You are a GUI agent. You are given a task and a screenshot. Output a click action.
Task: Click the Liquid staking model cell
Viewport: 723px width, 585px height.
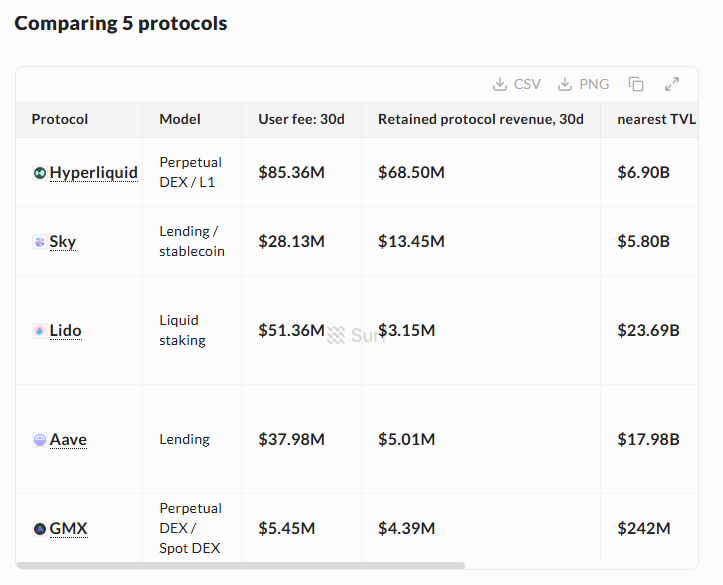coord(192,331)
